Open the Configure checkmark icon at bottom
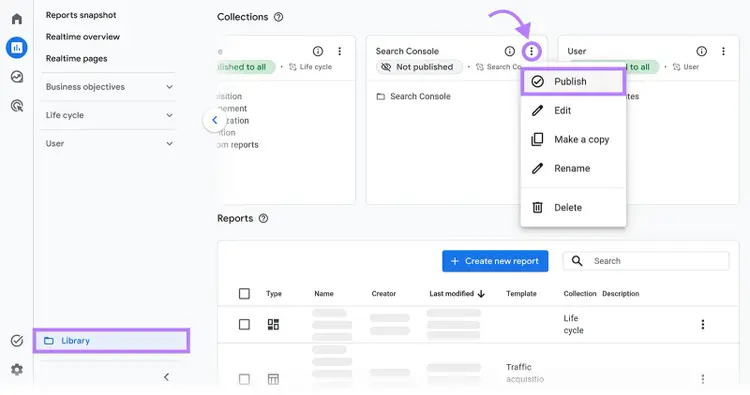 [x=17, y=340]
